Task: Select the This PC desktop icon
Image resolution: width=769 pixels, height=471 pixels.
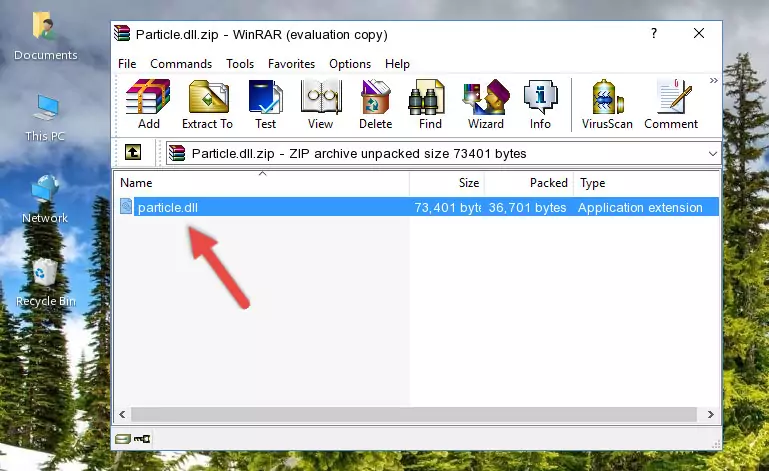Action: click(x=45, y=118)
